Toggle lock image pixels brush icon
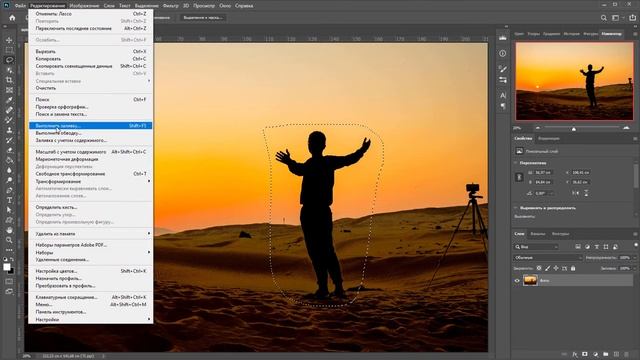Viewport: 640px width, 360px height. [x=547, y=268]
